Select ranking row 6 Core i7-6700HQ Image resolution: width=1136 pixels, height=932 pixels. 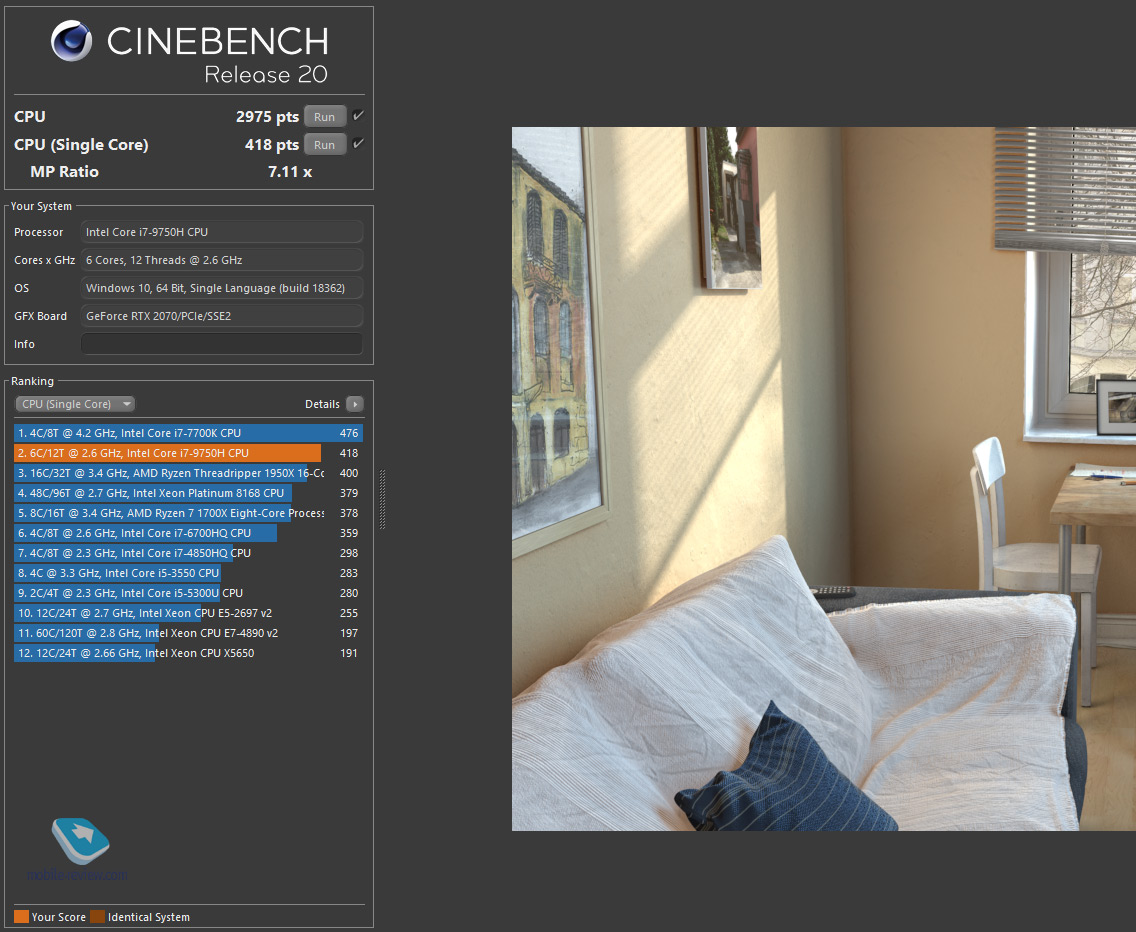tap(188, 533)
